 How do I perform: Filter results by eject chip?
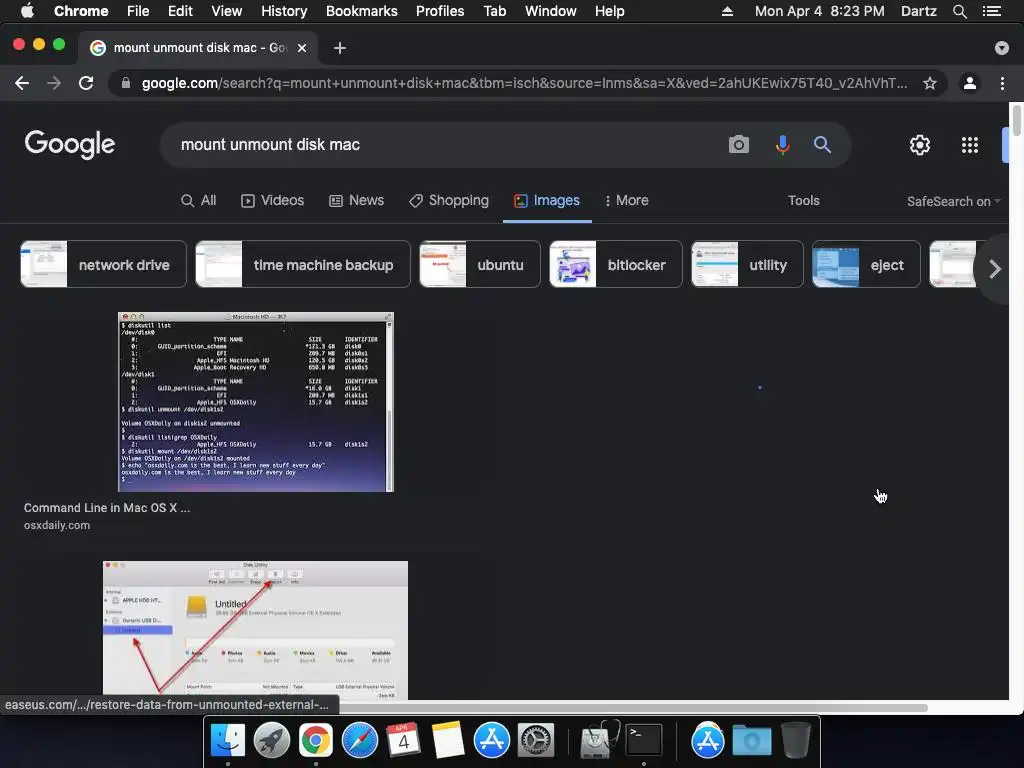(x=866, y=264)
